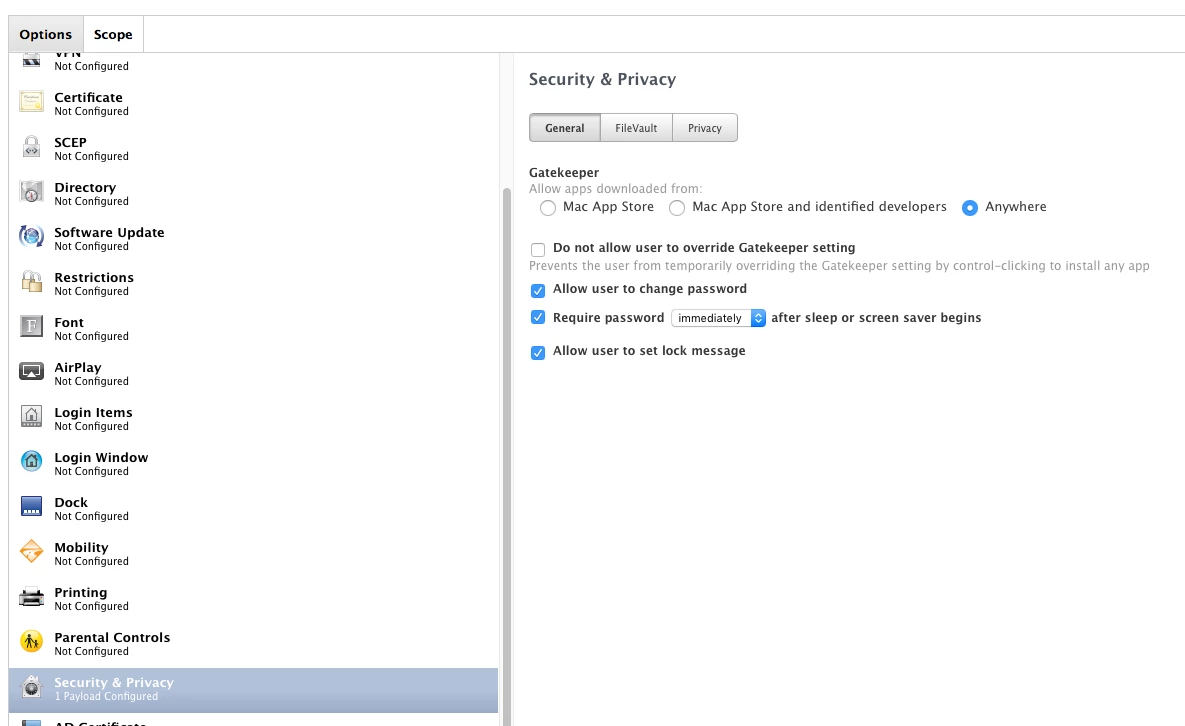Click the SCEP padlock icon
This screenshot has width=1185, height=726.
point(31,147)
